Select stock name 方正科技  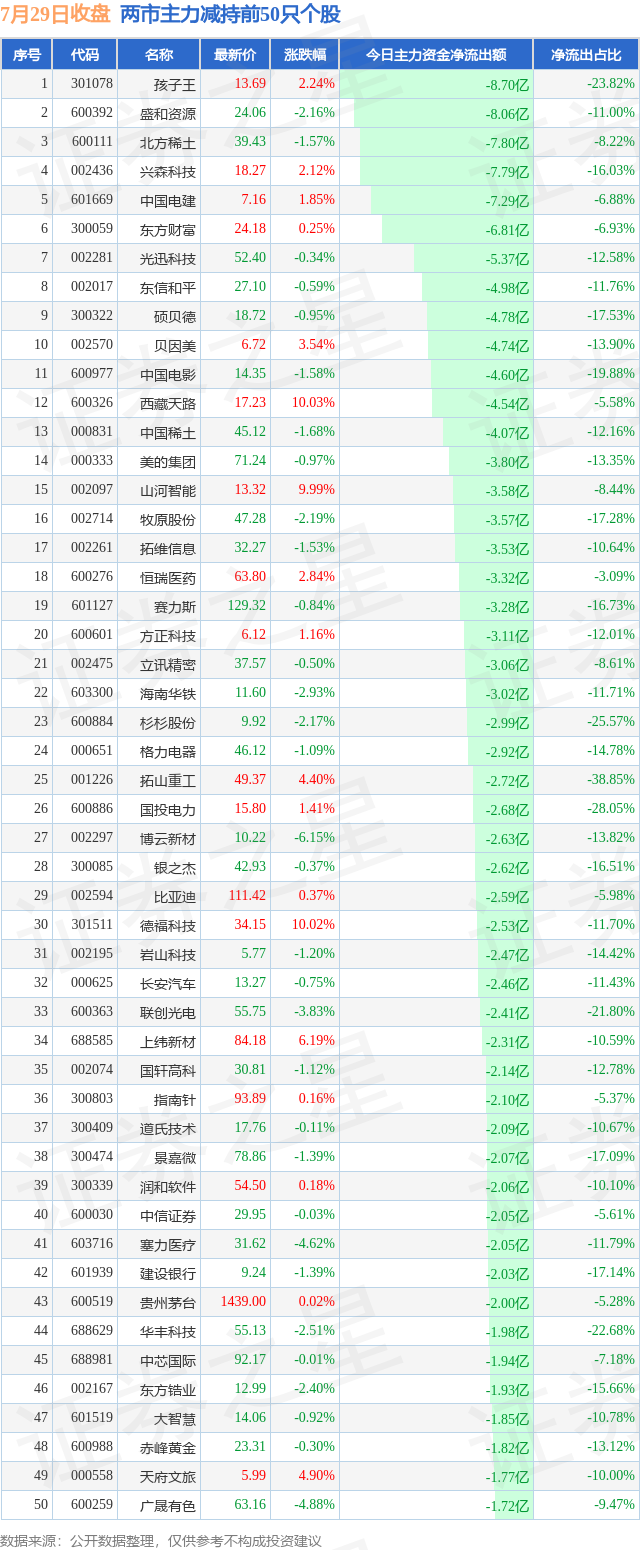[x=168, y=635]
